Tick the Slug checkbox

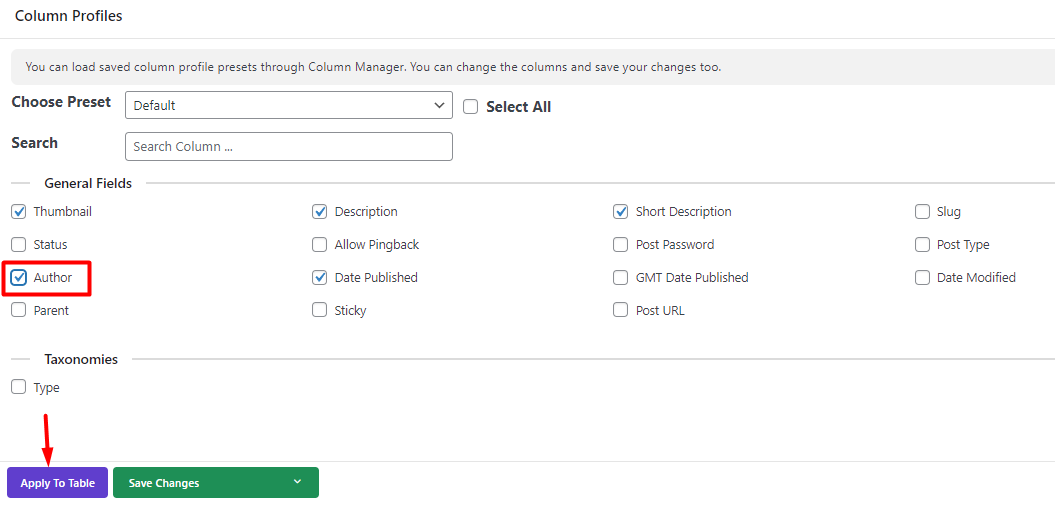pos(922,212)
